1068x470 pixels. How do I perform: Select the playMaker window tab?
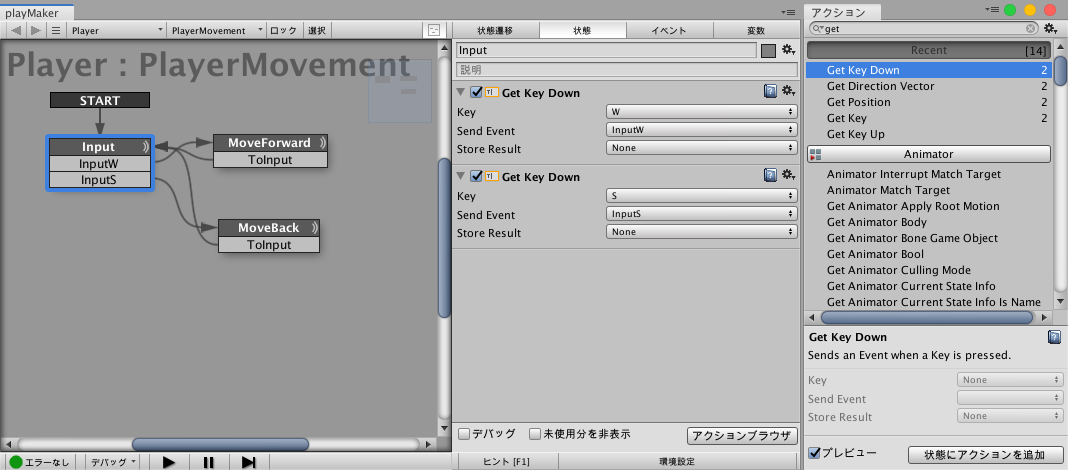(37, 12)
